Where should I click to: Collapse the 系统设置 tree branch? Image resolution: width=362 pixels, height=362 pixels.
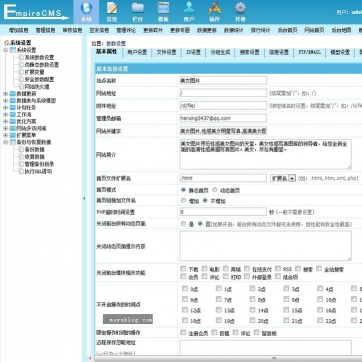click(6, 50)
